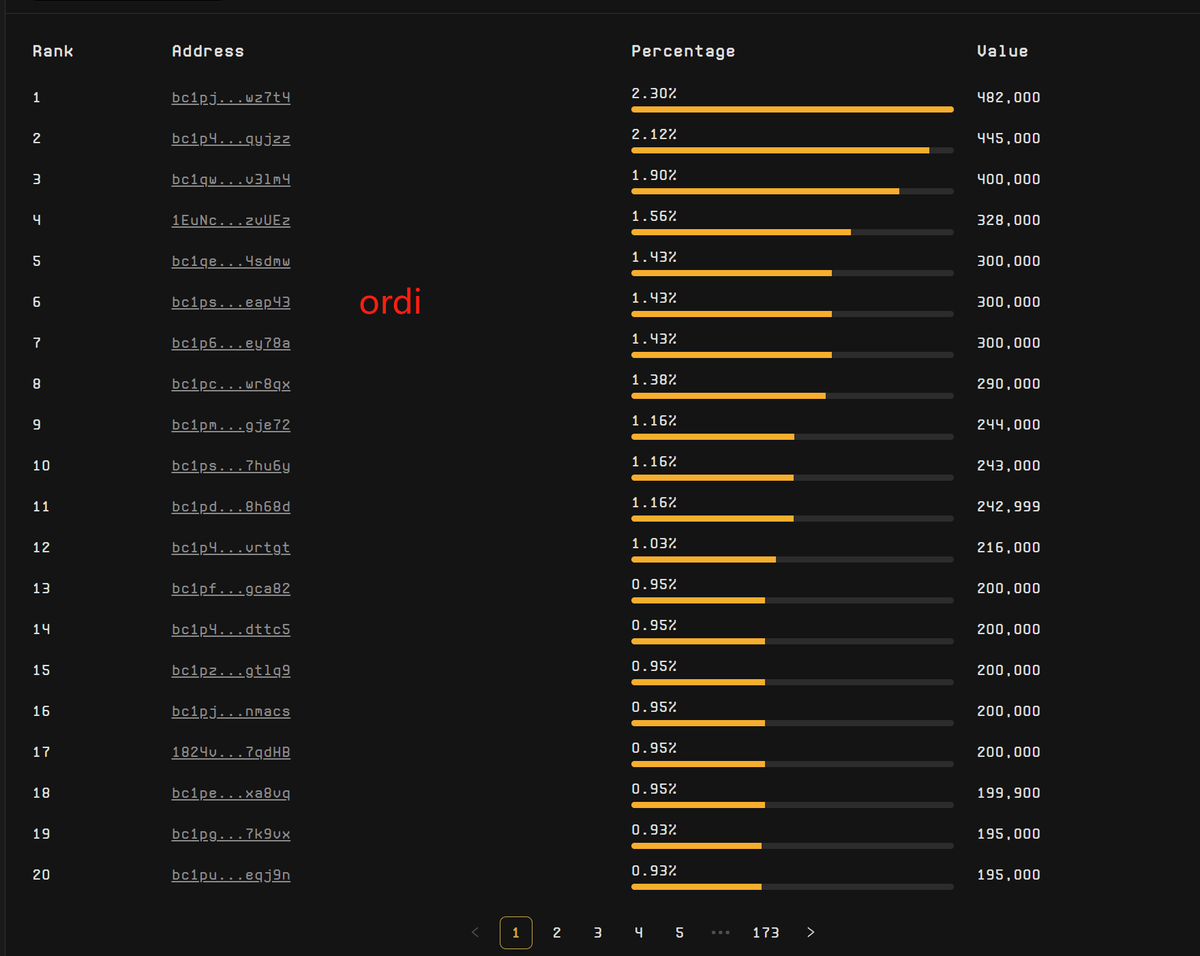The image size is (1200, 956).
Task: Click the 1.38% percentage label
Action: coord(654,380)
